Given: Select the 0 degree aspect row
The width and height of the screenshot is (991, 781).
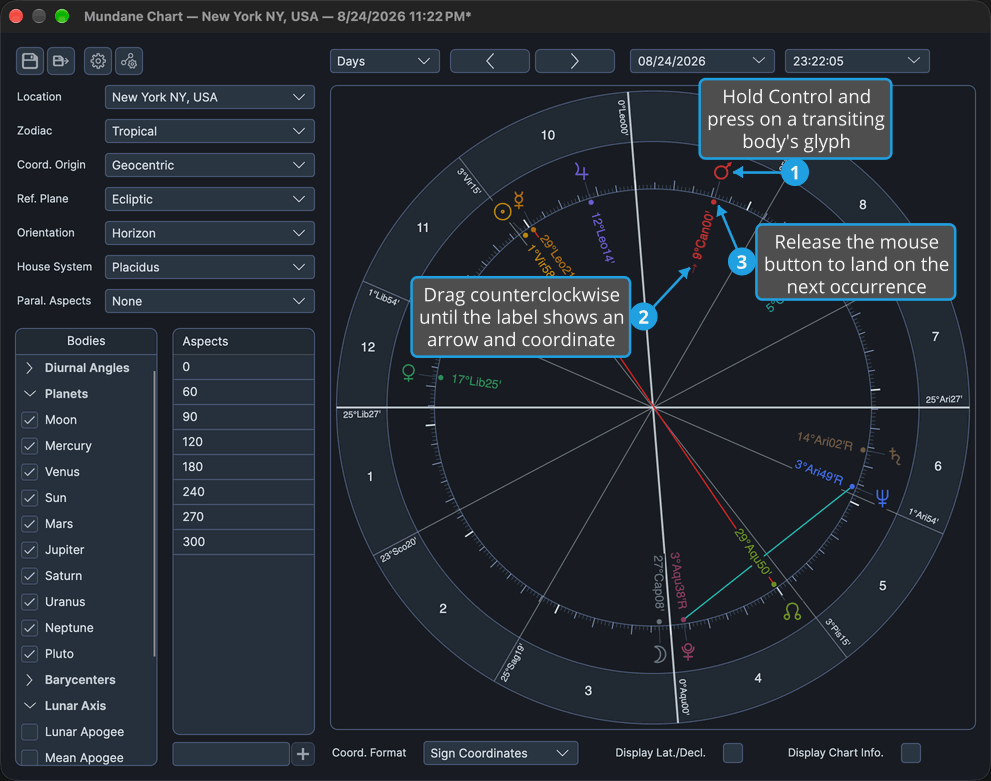Looking at the screenshot, I should [243, 367].
